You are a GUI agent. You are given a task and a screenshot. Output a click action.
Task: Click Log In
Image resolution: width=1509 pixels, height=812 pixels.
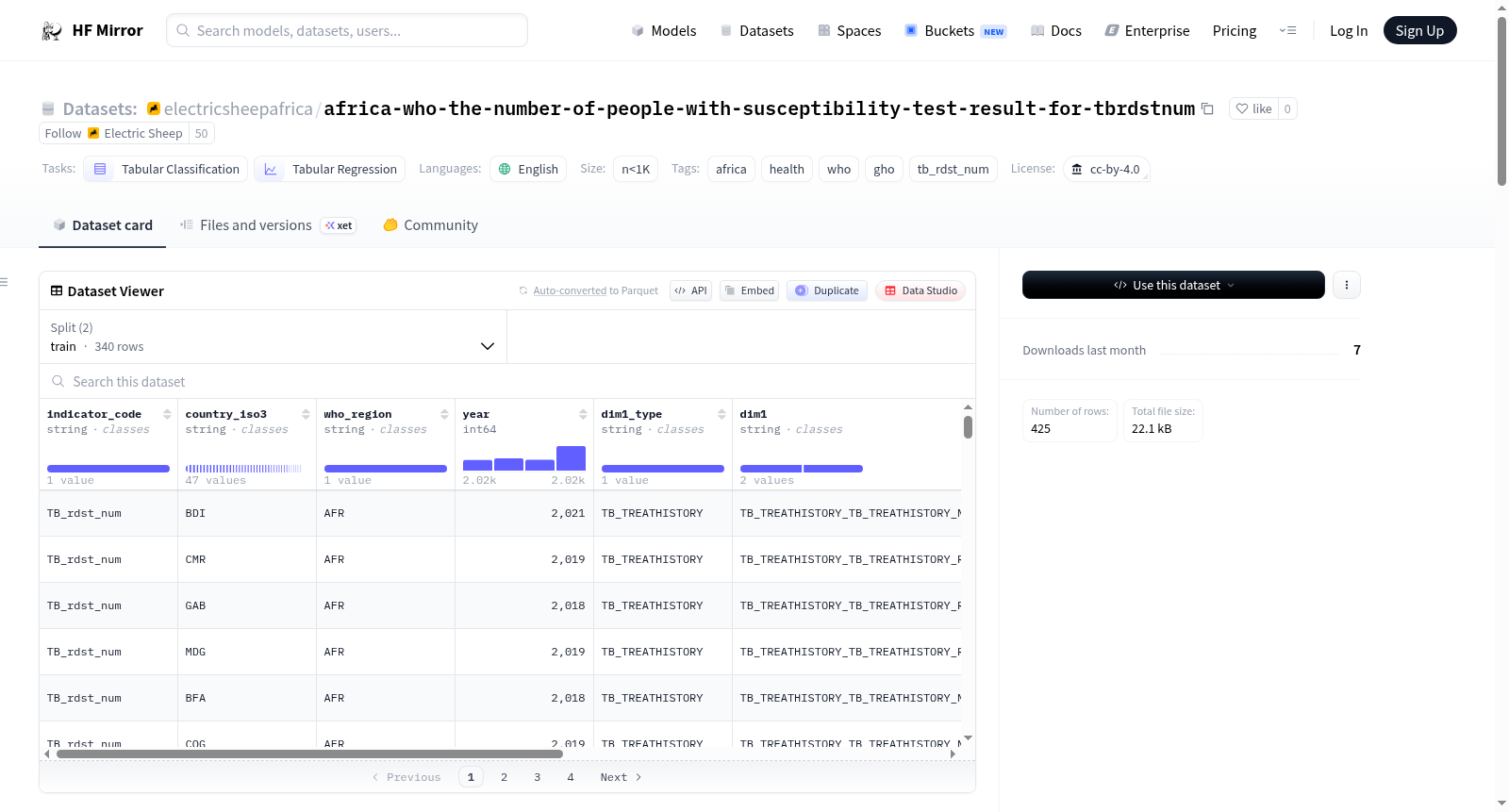pyautogui.click(x=1349, y=31)
